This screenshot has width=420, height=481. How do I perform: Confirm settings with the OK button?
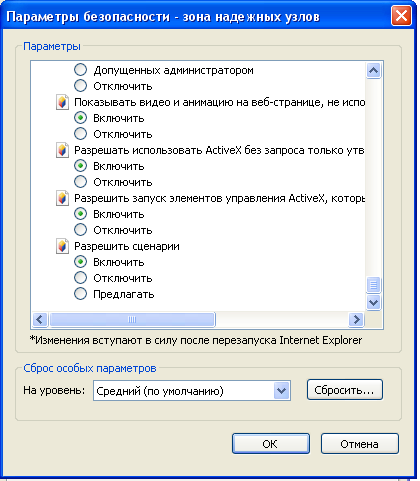[271, 444]
